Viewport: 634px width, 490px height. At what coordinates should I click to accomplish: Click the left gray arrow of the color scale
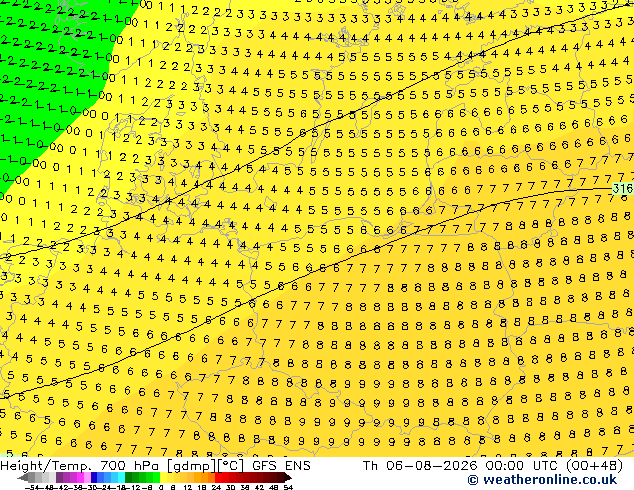point(23,477)
